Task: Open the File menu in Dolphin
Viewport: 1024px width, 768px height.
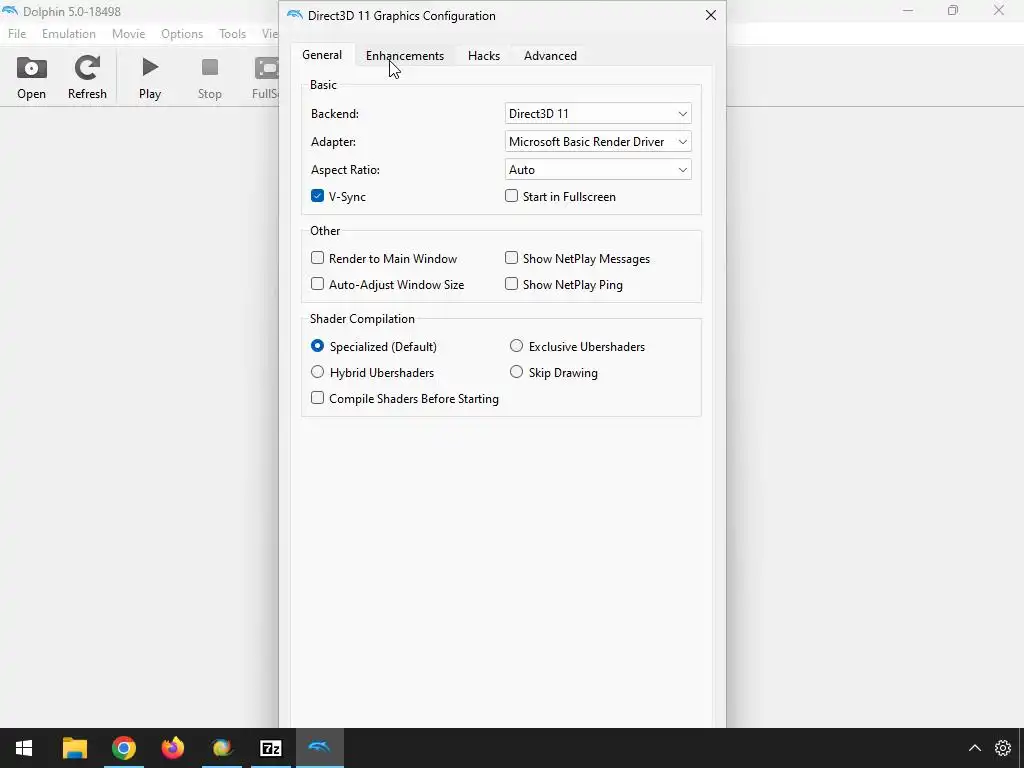Action: [x=17, y=34]
